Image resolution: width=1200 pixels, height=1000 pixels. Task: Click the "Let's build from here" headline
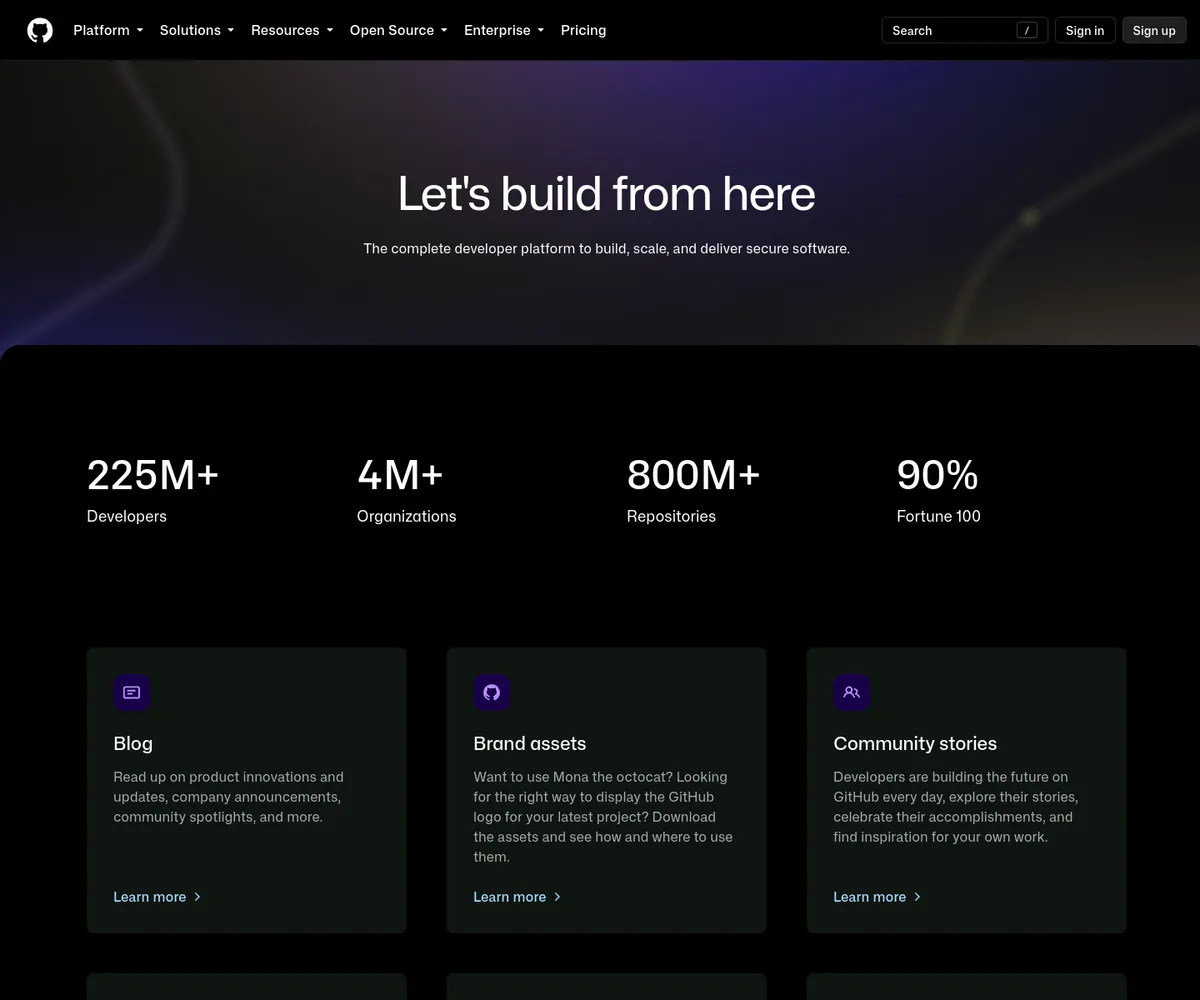pos(607,194)
